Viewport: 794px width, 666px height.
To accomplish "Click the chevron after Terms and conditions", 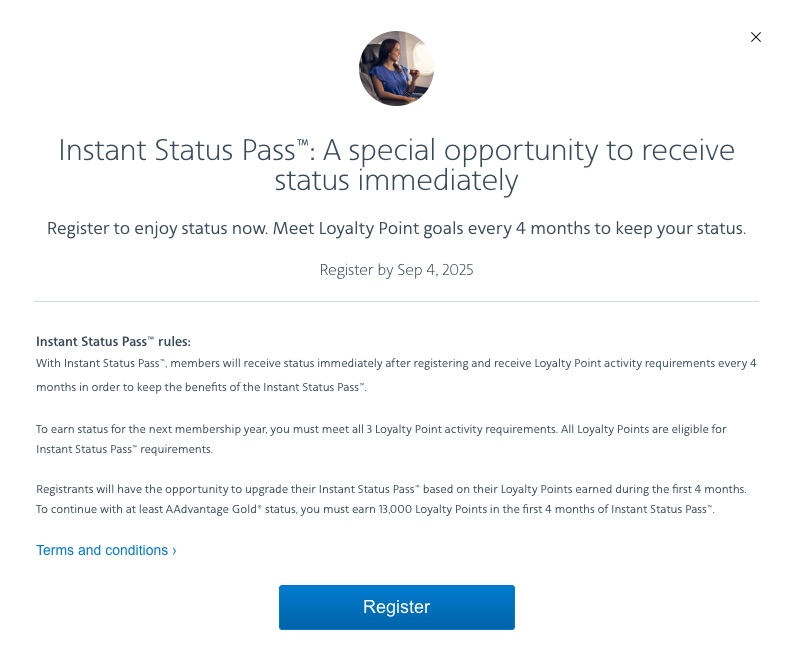I will tap(174, 550).
